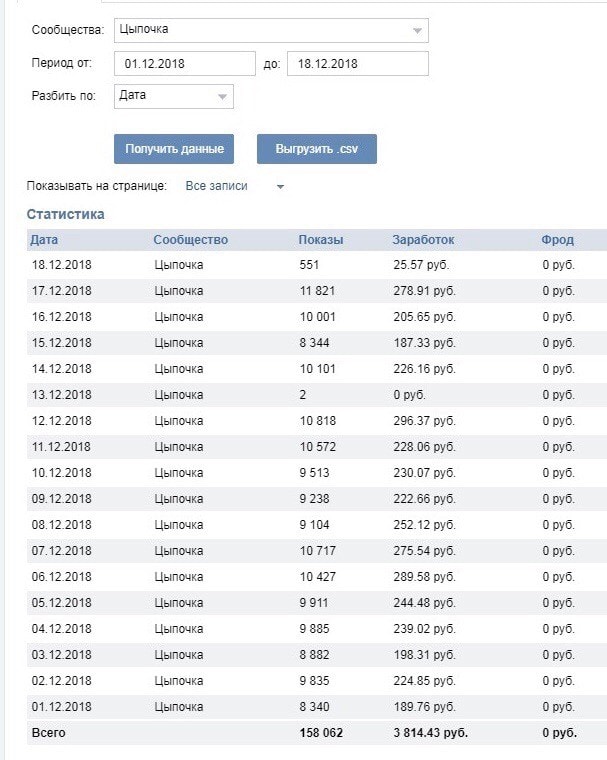Open the Сообщества dropdown with Цыпочка
This screenshot has width=607, height=760.
point(270,30)
